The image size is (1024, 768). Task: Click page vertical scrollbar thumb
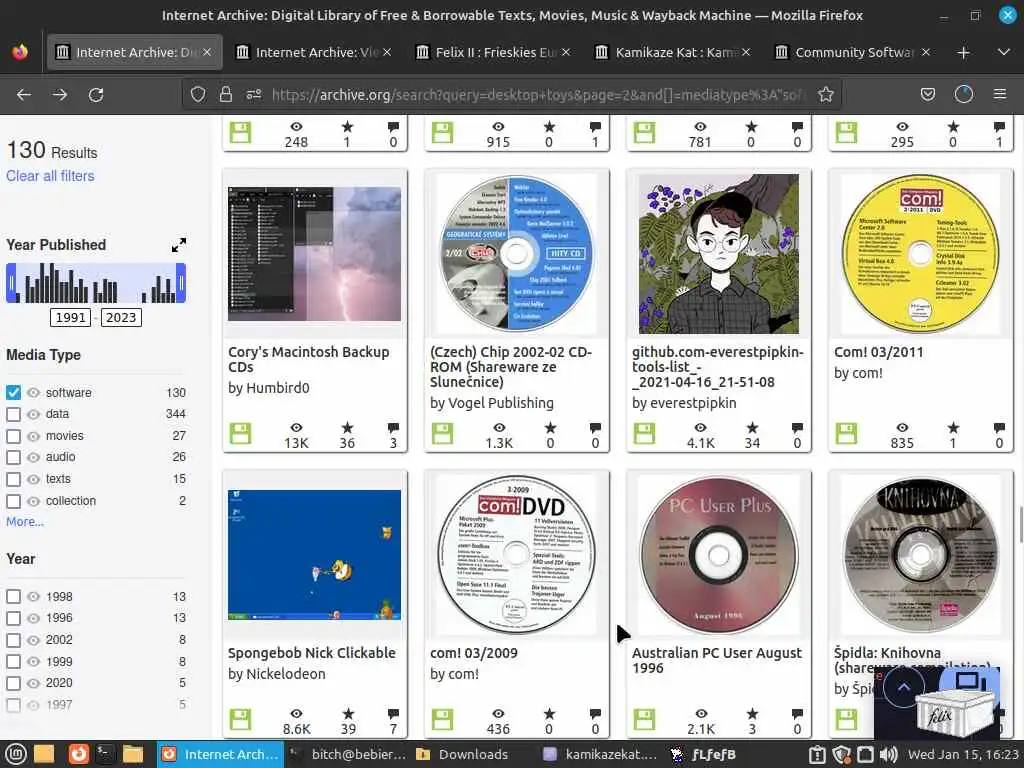tap(1020, 524)
